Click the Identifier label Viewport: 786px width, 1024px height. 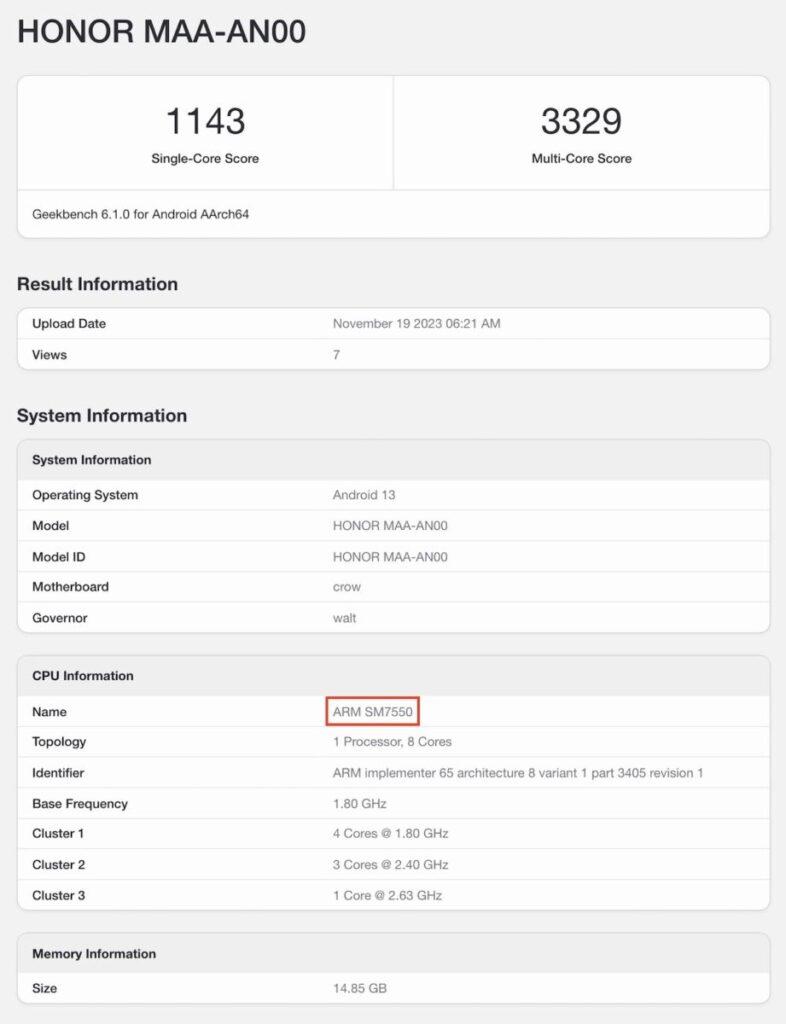click(58, 773)
